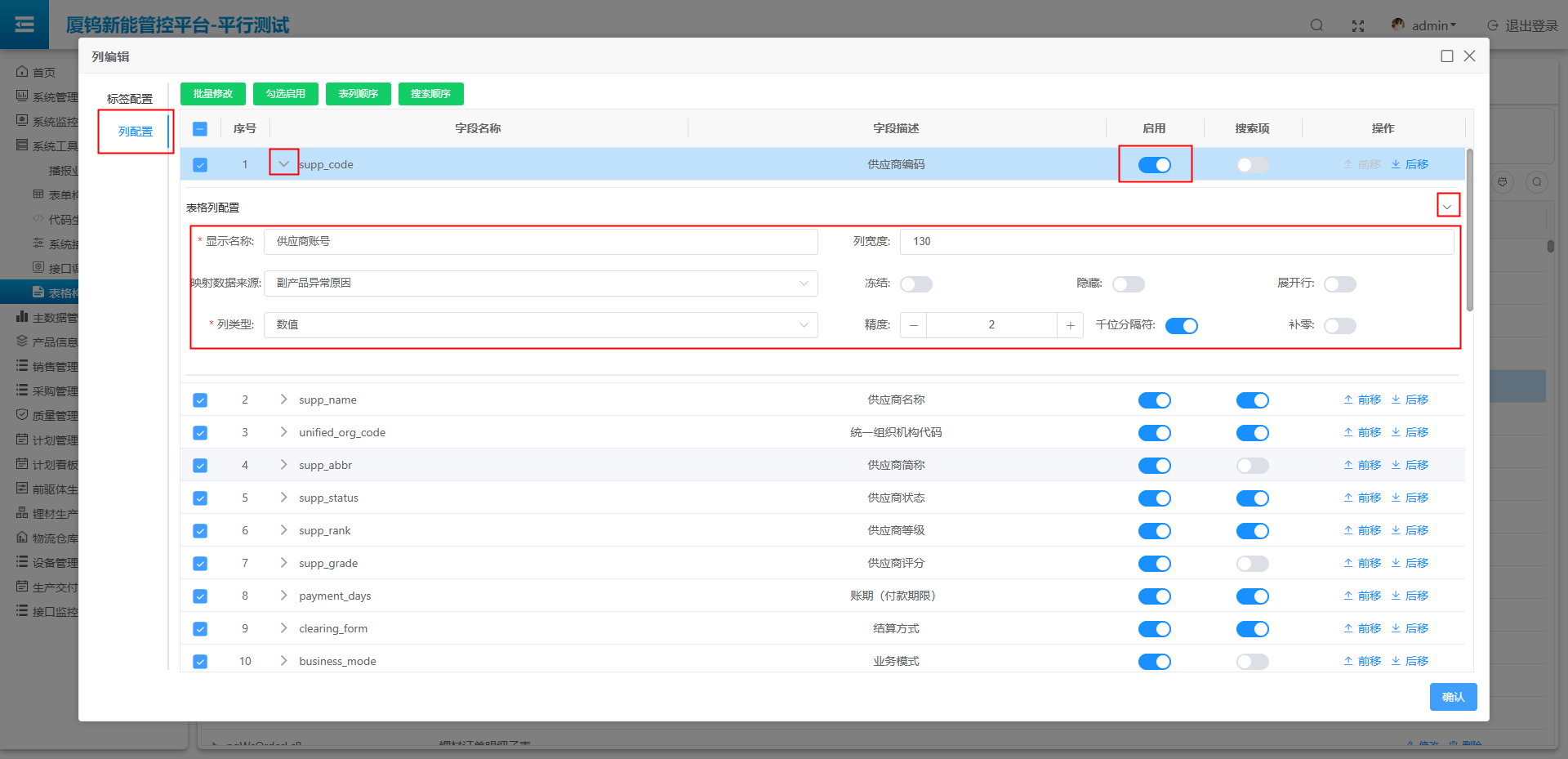Select the 列配置 tab
This screenshot has height=759, width=1568.
coord(135,132)
